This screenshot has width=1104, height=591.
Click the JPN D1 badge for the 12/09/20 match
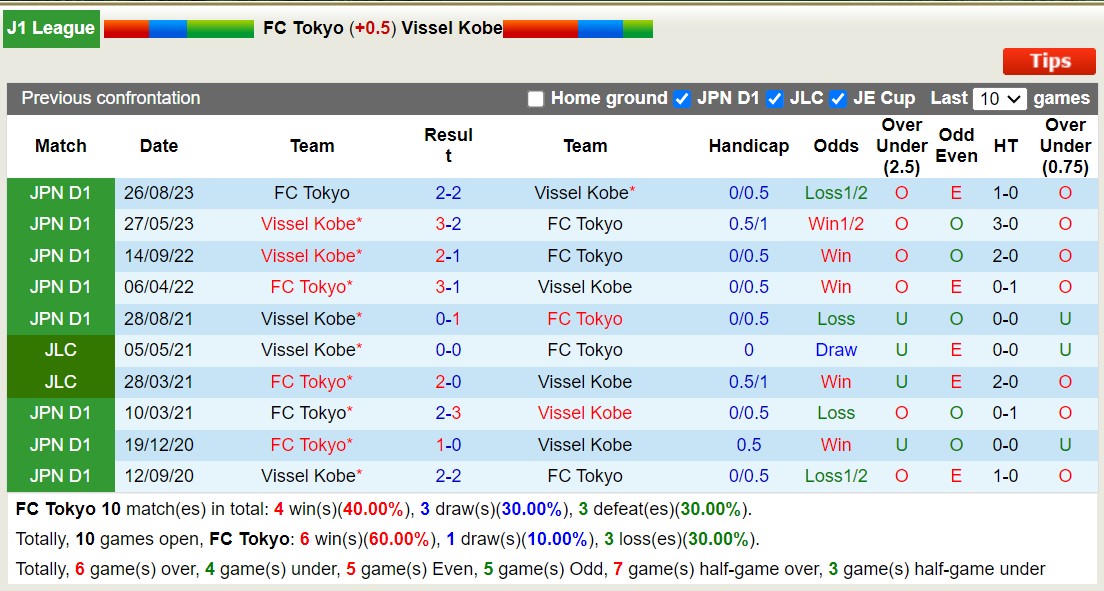pos(60,475)
